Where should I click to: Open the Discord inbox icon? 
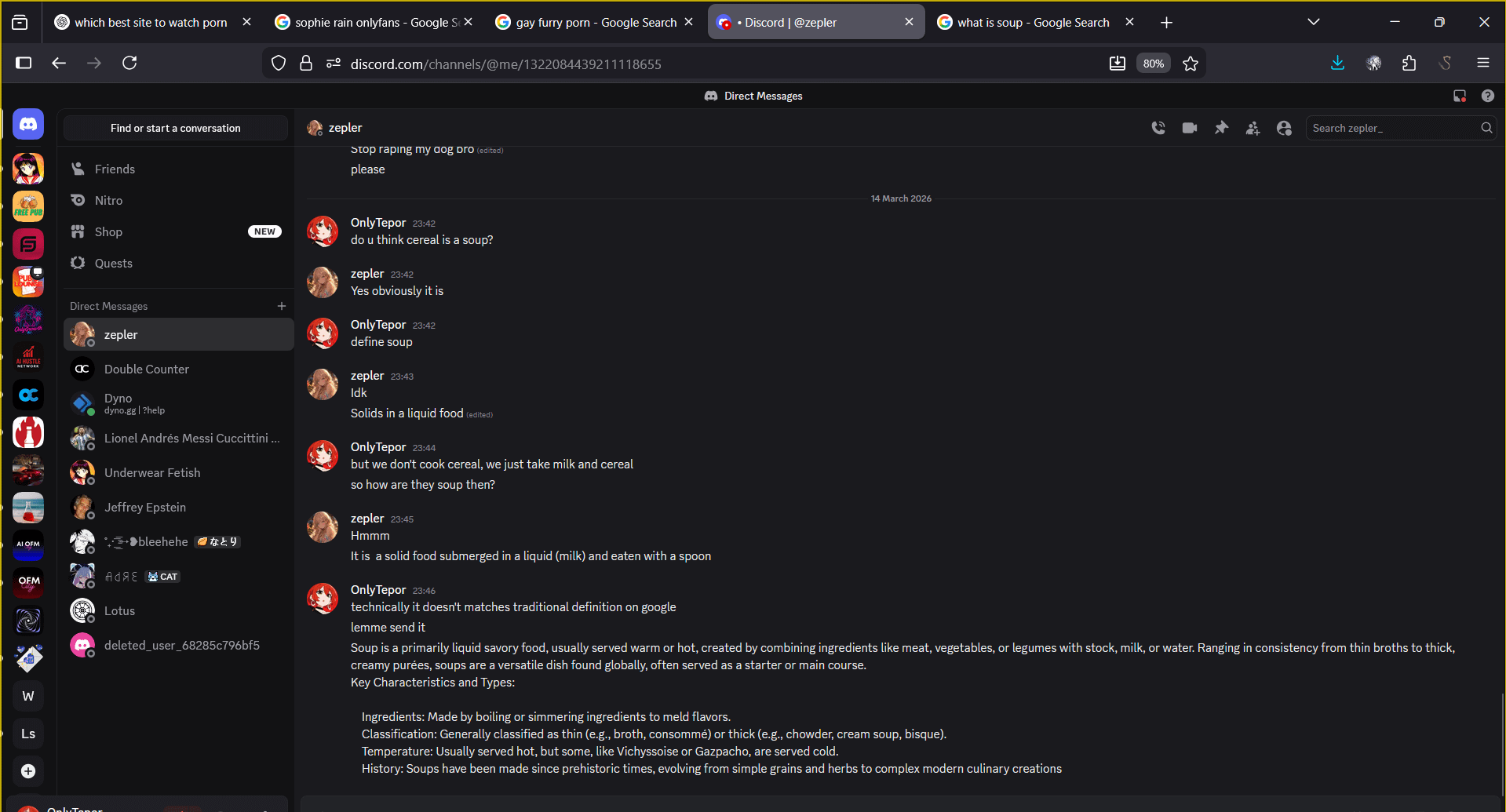click(1460, 96)
